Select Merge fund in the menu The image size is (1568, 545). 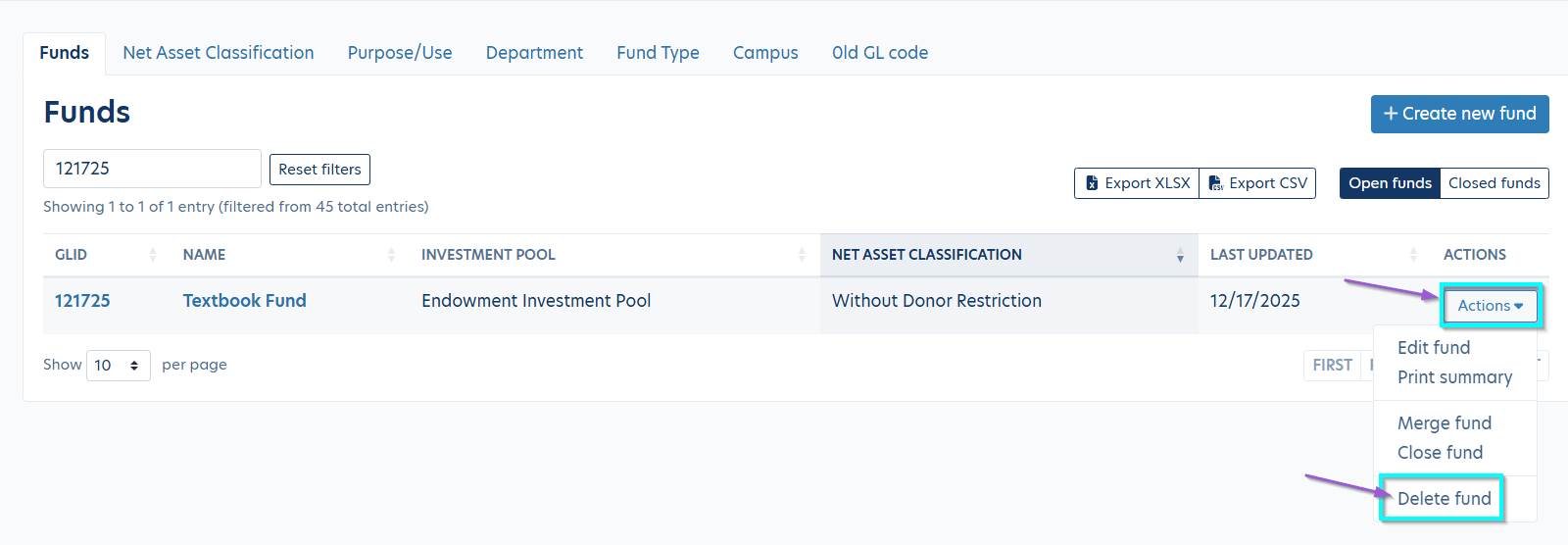(x=1444, y=423)
